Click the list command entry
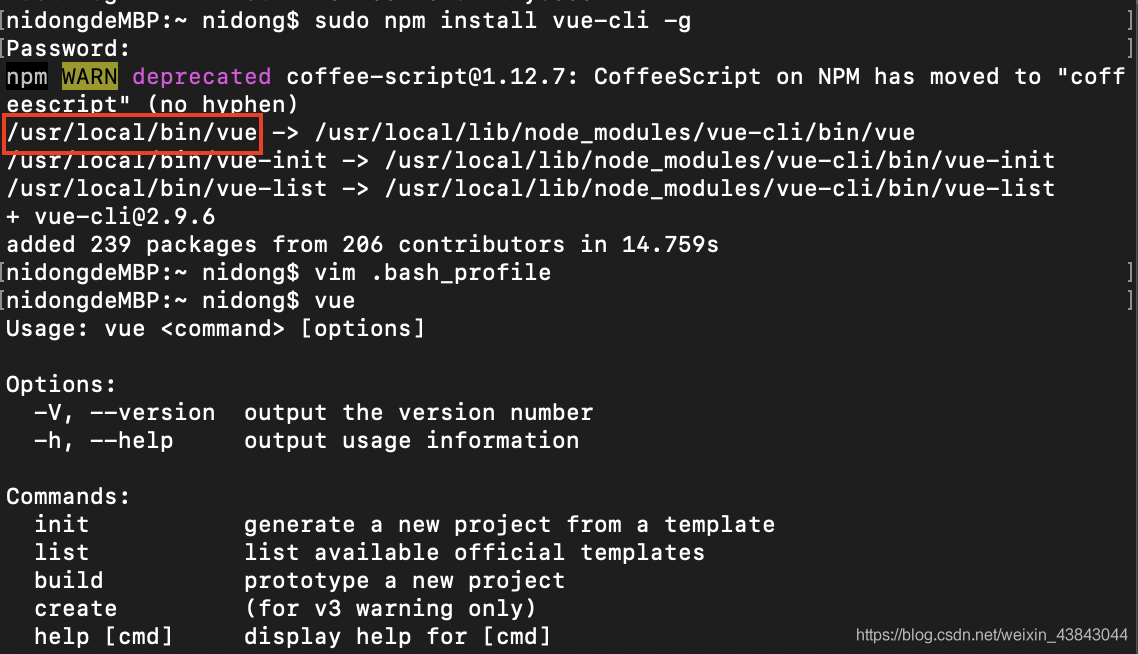Viewport: 1138px width, 654px height. click(x=62, y=552)
